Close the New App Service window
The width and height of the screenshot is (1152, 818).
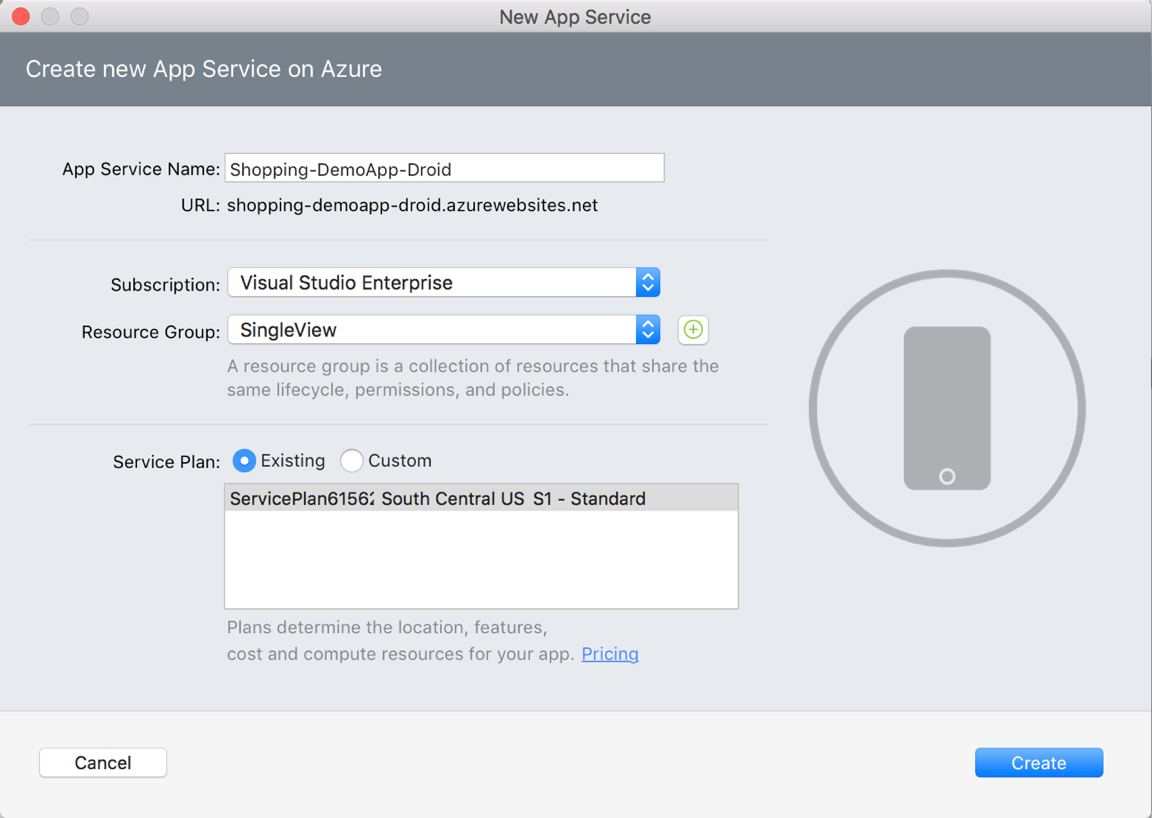tap(21, 17)
